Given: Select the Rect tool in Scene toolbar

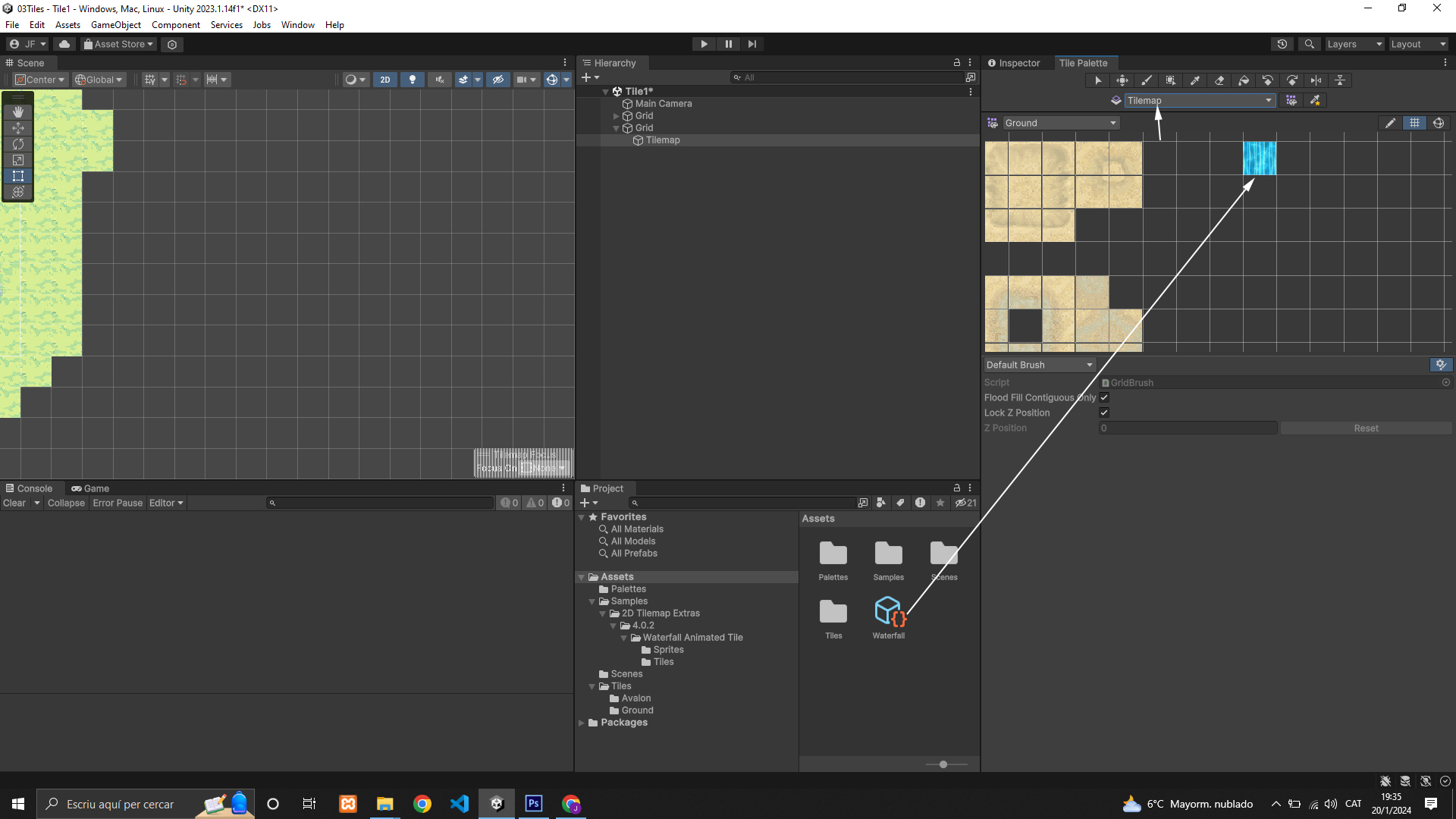Looking at the screenshot, I should coord(18,176).
